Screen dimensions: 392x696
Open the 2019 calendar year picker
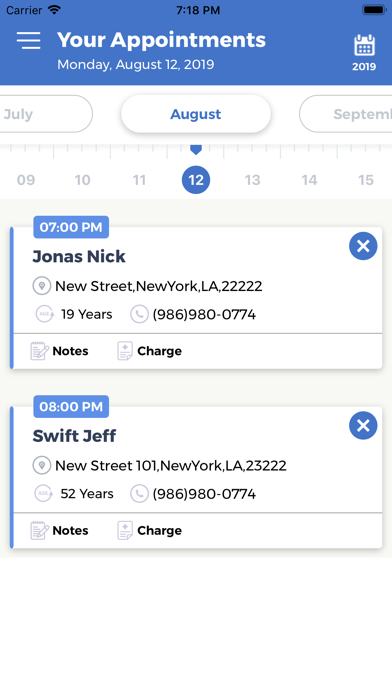pos(364,53)
